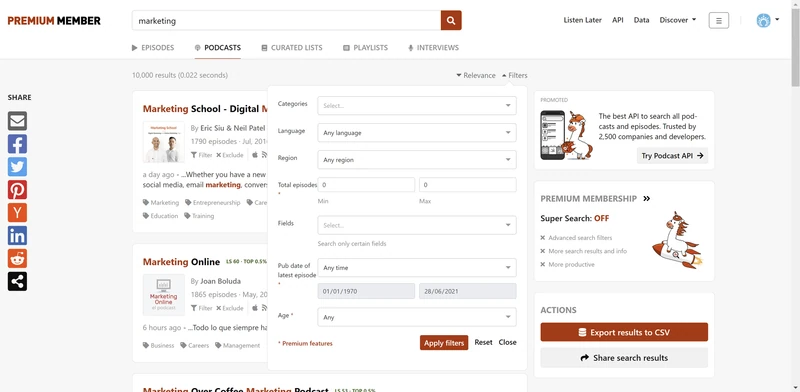The image size is (800, 392).
Task: Switch to the Playlists tab
Action: [x=365, y=47]
